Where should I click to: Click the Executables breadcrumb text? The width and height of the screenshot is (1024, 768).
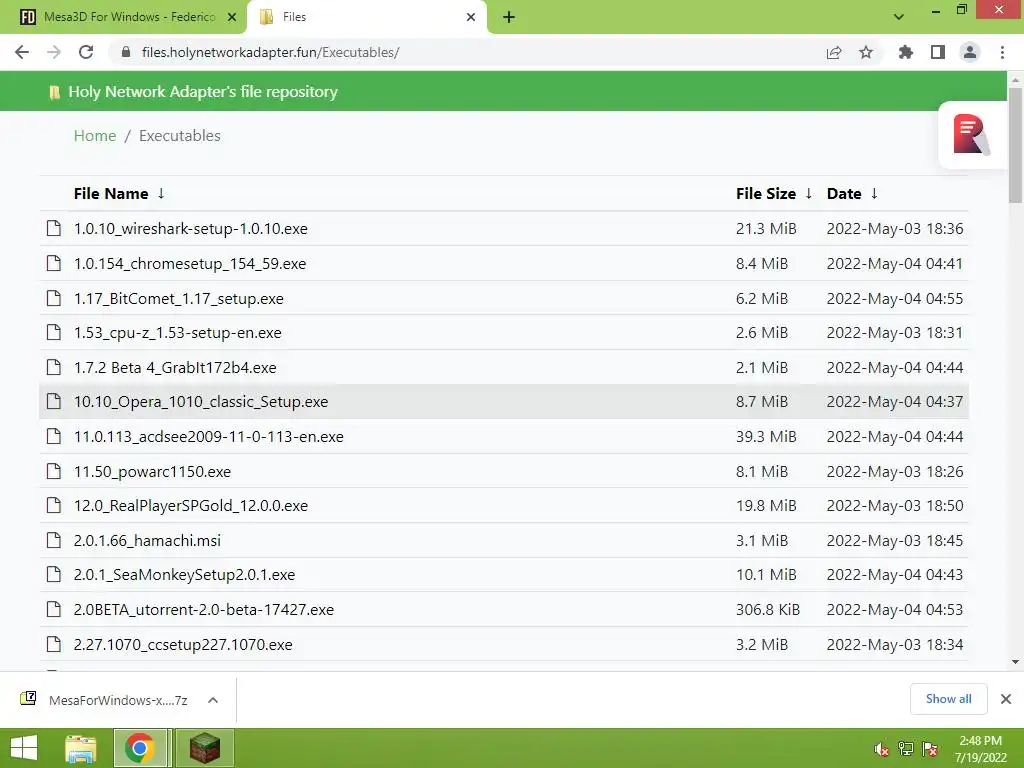(x=180, y=136)
